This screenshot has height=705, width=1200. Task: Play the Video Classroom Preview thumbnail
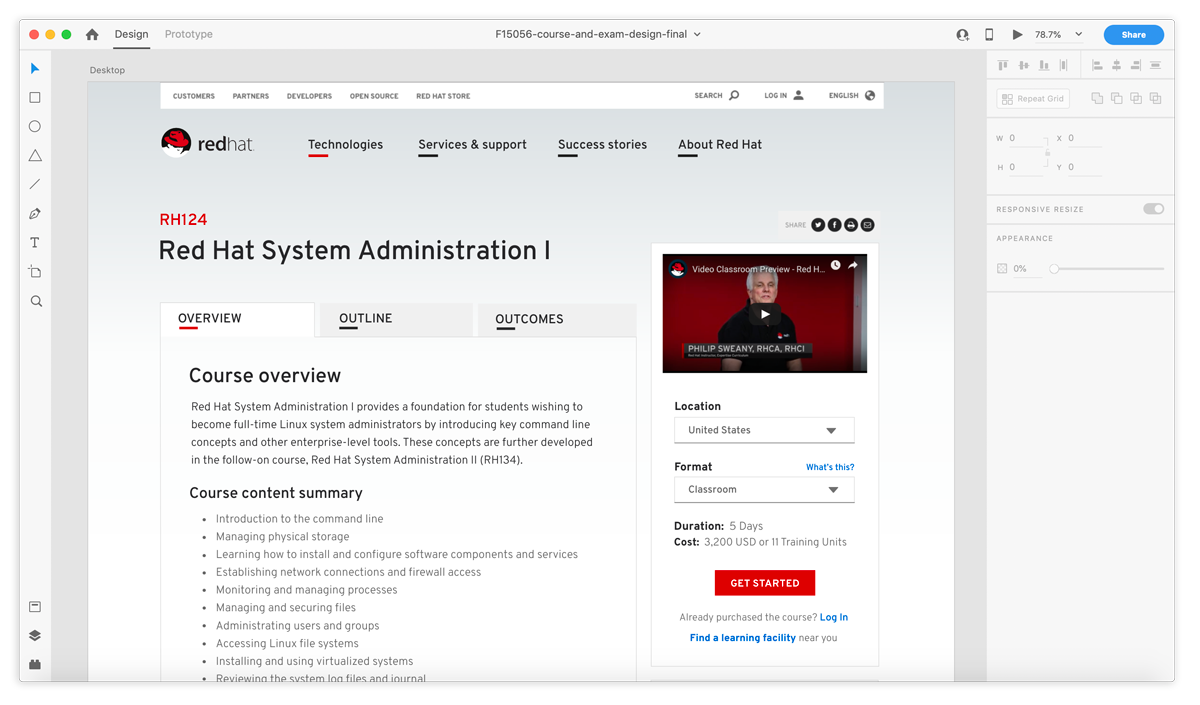[765, 314]
